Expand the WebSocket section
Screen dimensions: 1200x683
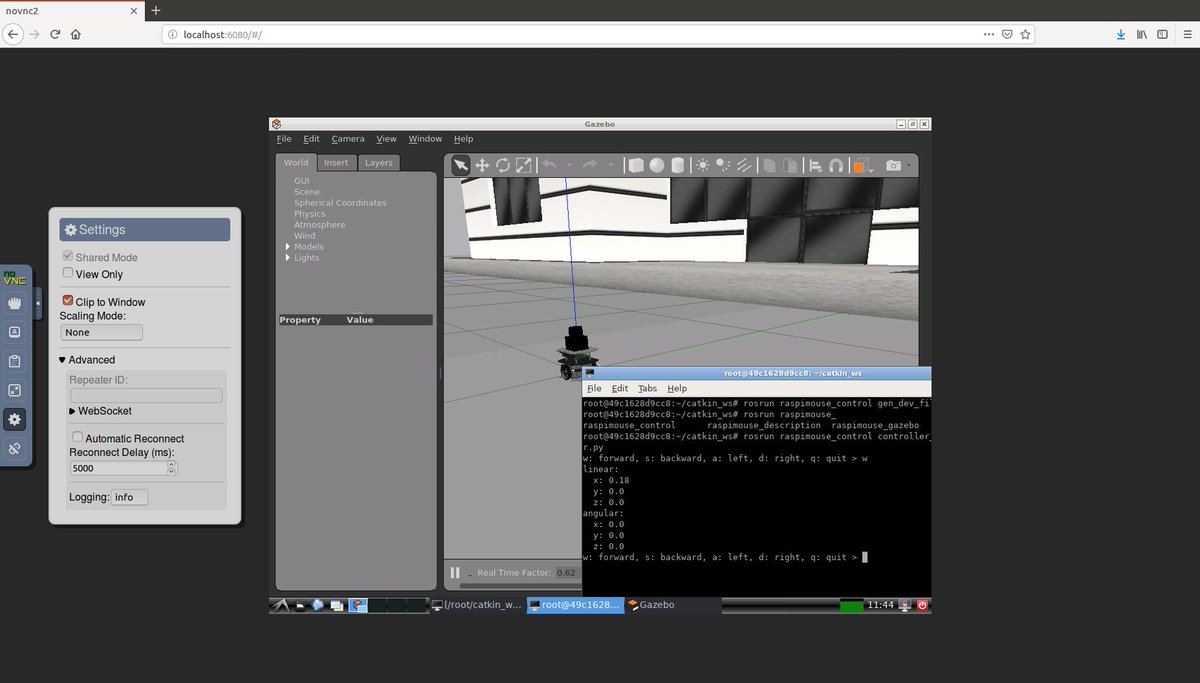click(100, 411)
